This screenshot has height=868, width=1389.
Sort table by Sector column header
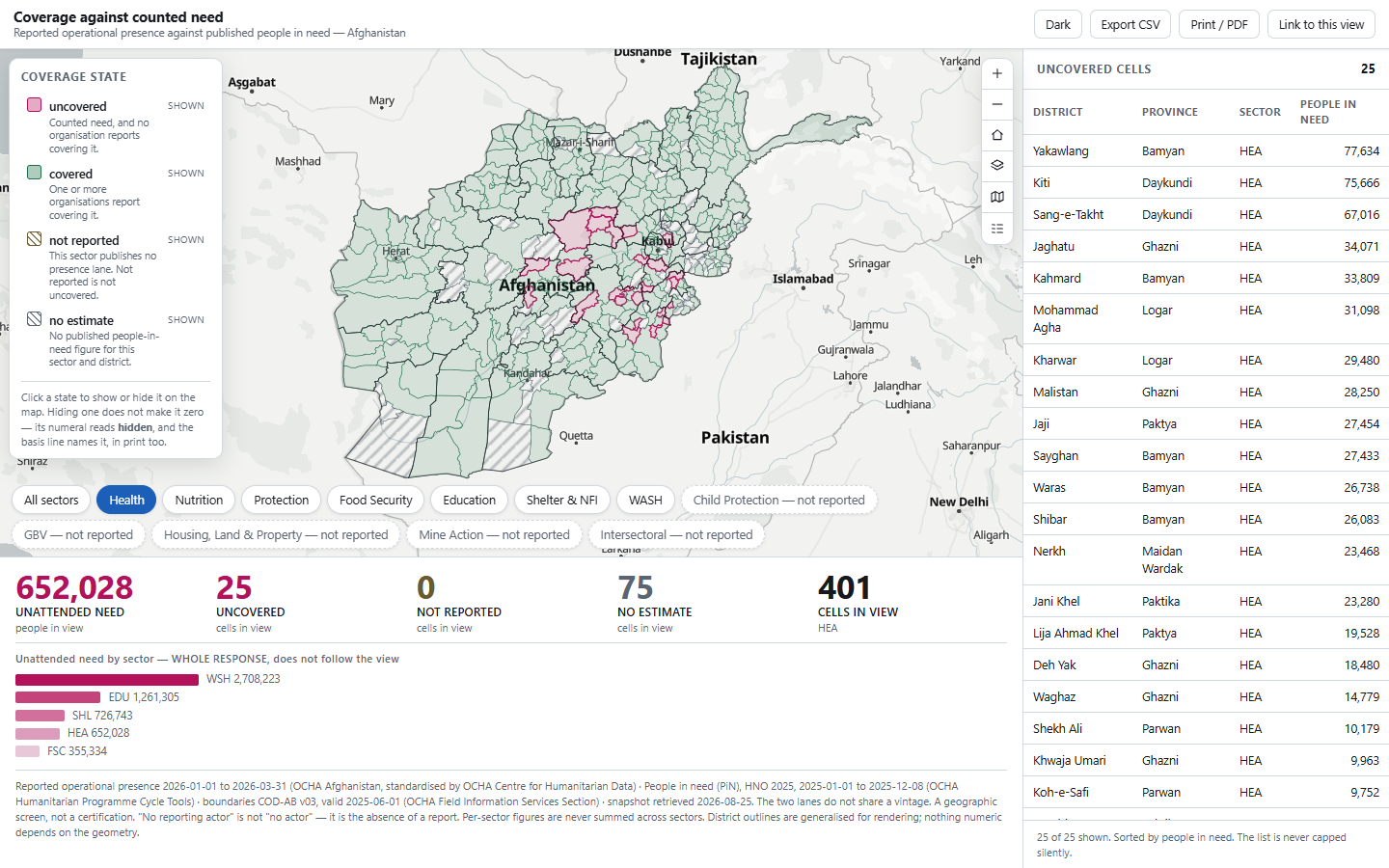click(1260, 112)
